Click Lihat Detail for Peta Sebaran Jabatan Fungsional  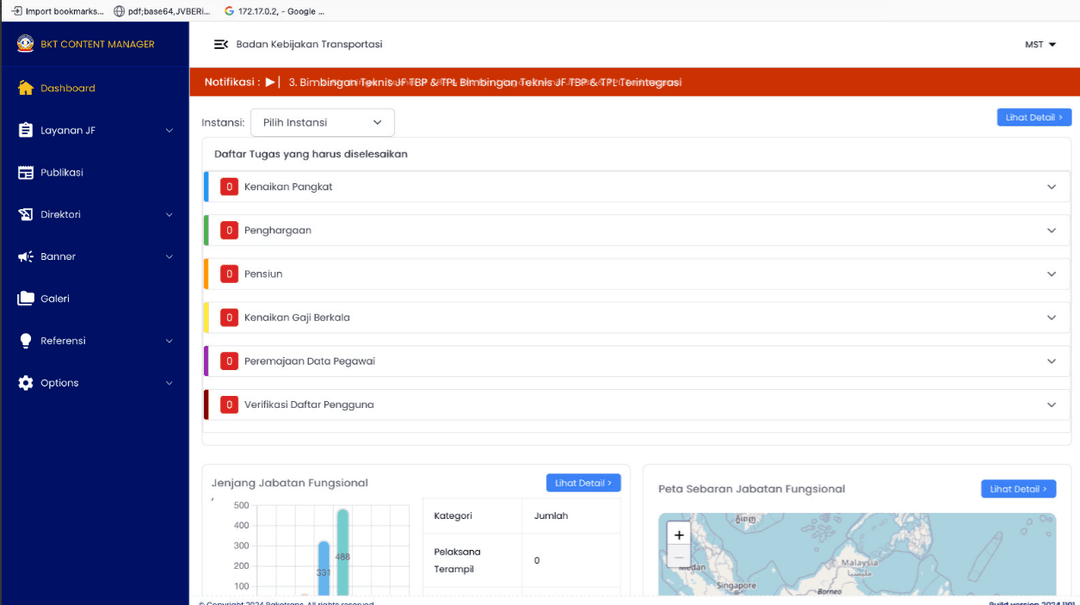[x=1018, y=489]
